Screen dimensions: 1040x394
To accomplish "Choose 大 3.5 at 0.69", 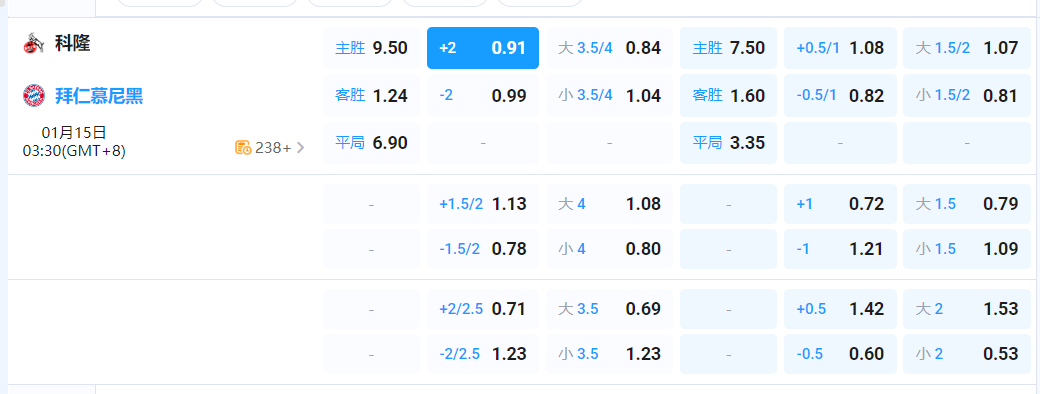I will [x=610, y=308].
